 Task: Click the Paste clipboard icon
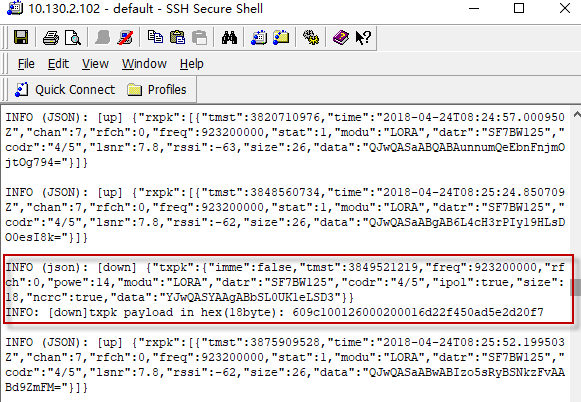(177, 37)
